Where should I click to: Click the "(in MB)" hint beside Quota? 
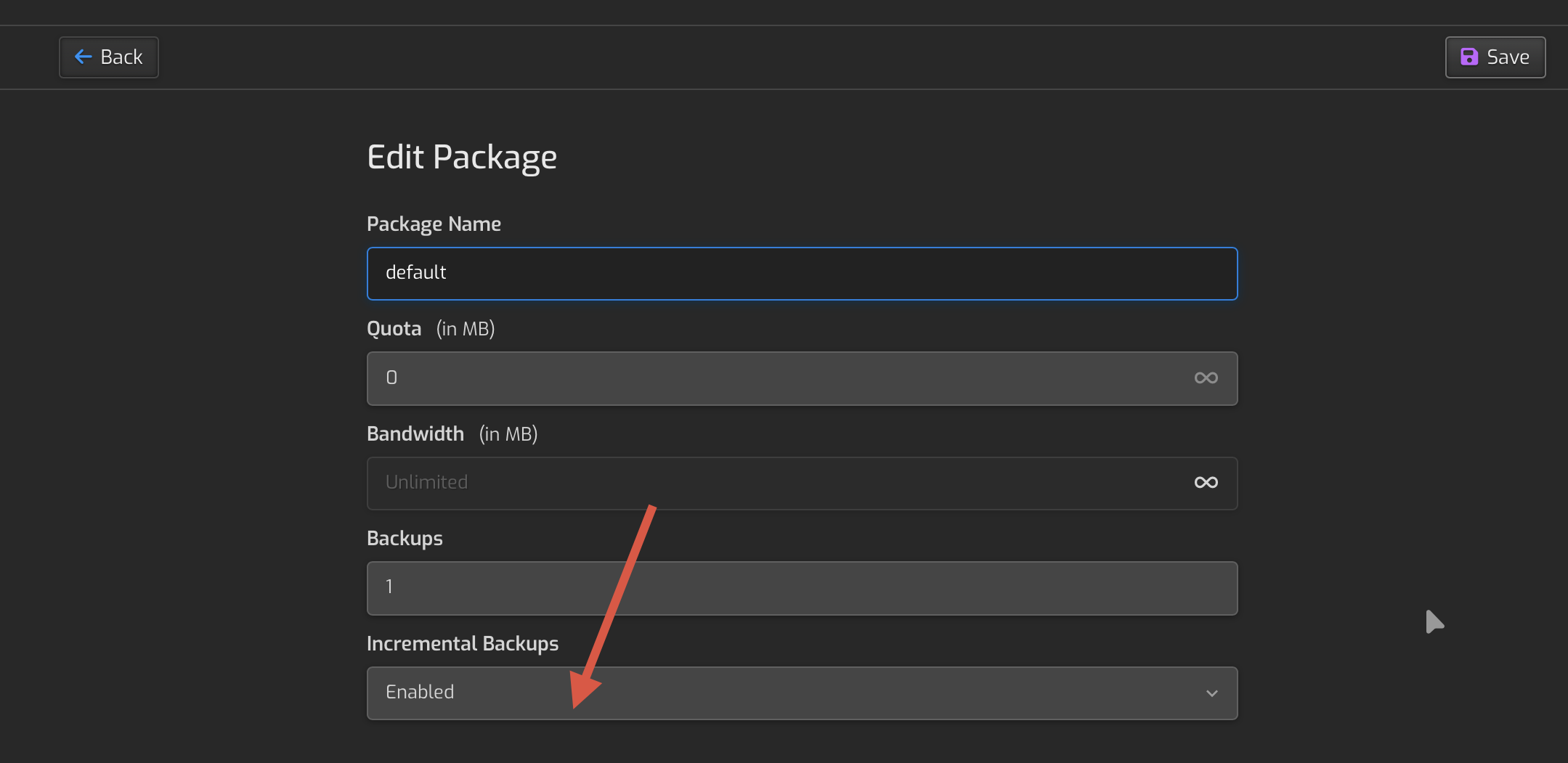click(466, 329)
